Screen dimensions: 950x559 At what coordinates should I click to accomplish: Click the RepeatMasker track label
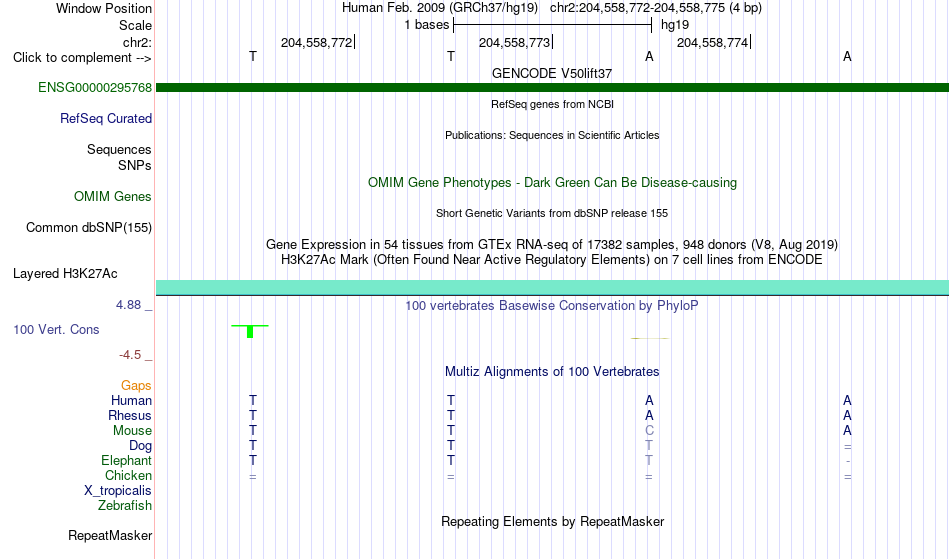pyautogui.click(x=110, y=536)
